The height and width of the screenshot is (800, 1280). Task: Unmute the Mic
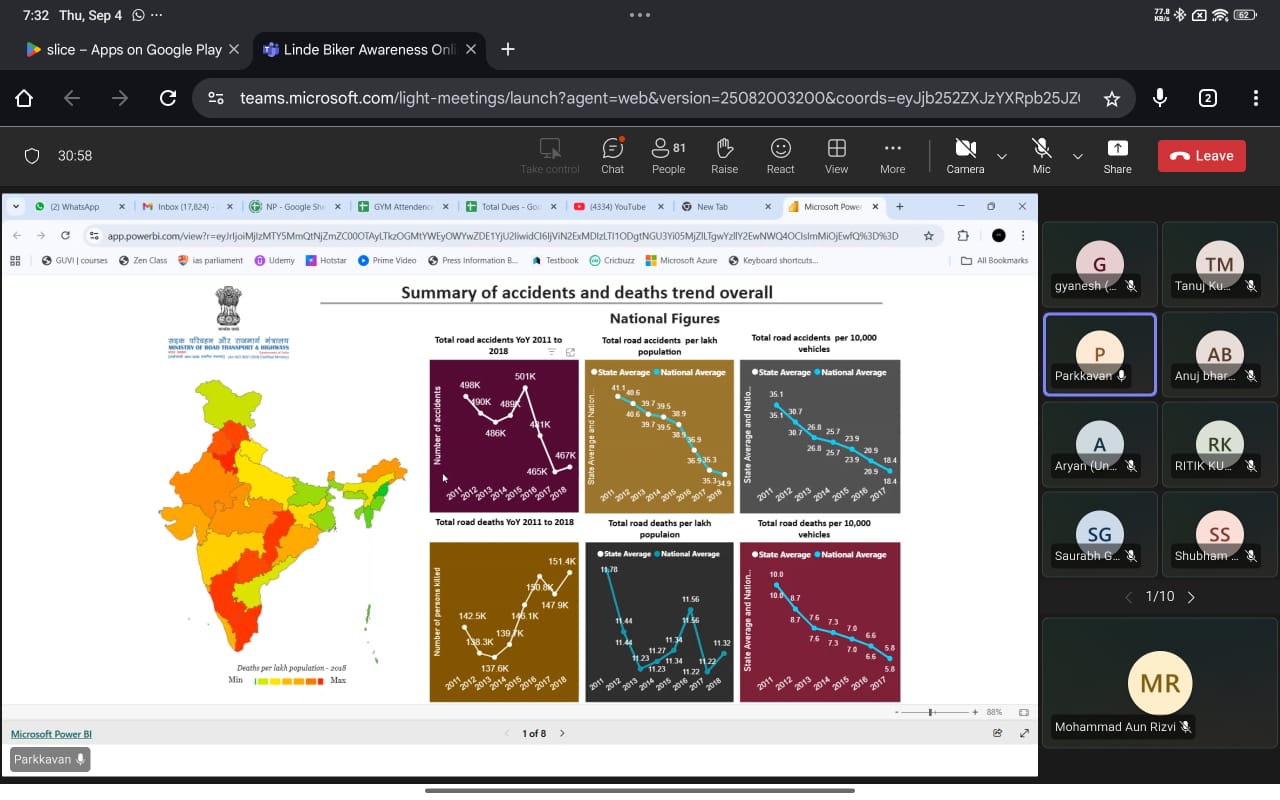pos(1041,155)
